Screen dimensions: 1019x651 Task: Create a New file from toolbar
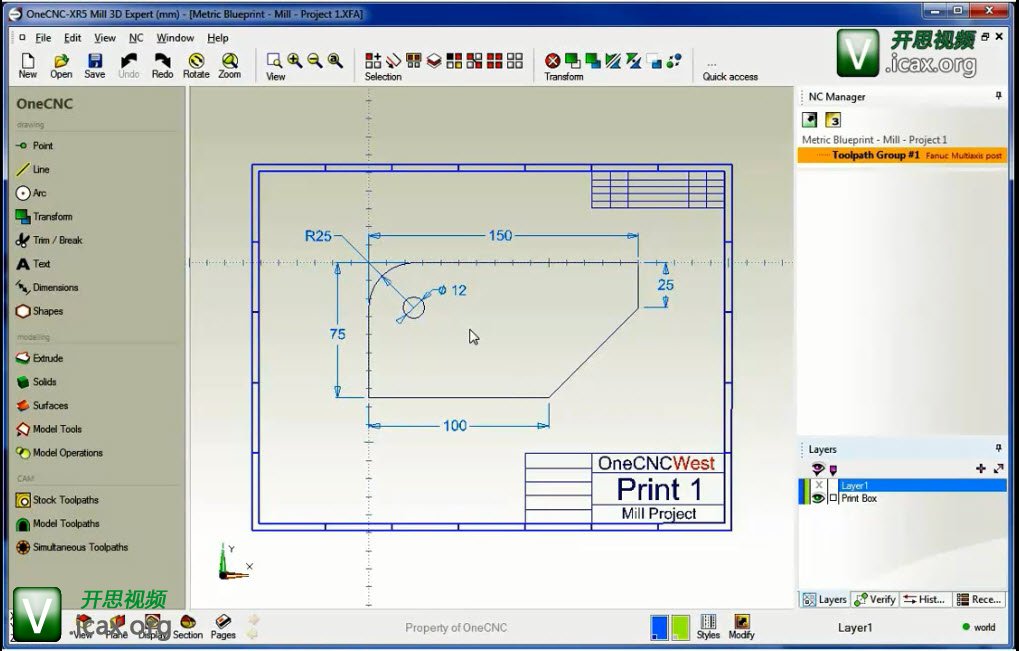[27, 66]
